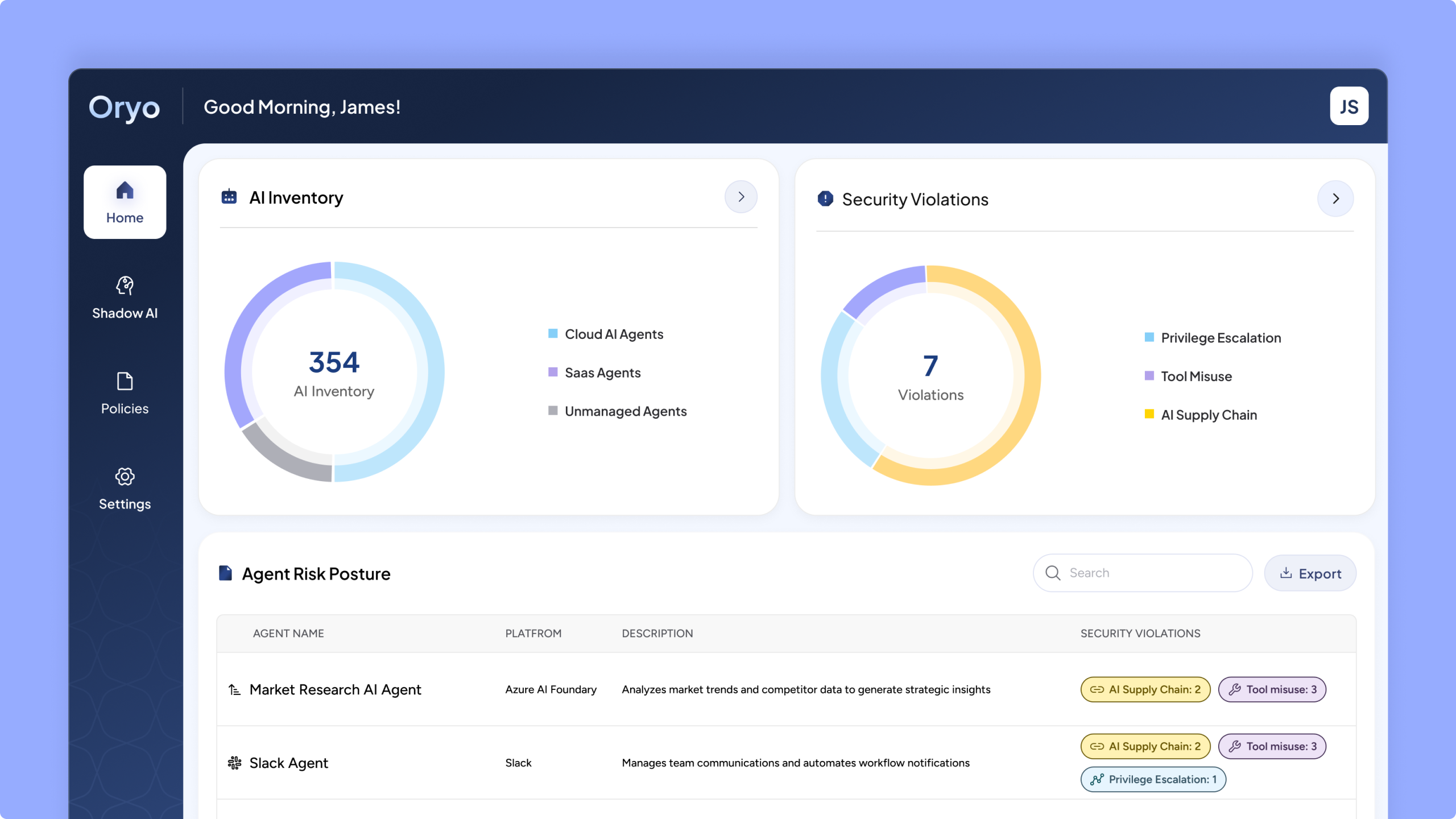Click Slack Agent's Privilege Escalation: 1 tag

[1153, 779]
